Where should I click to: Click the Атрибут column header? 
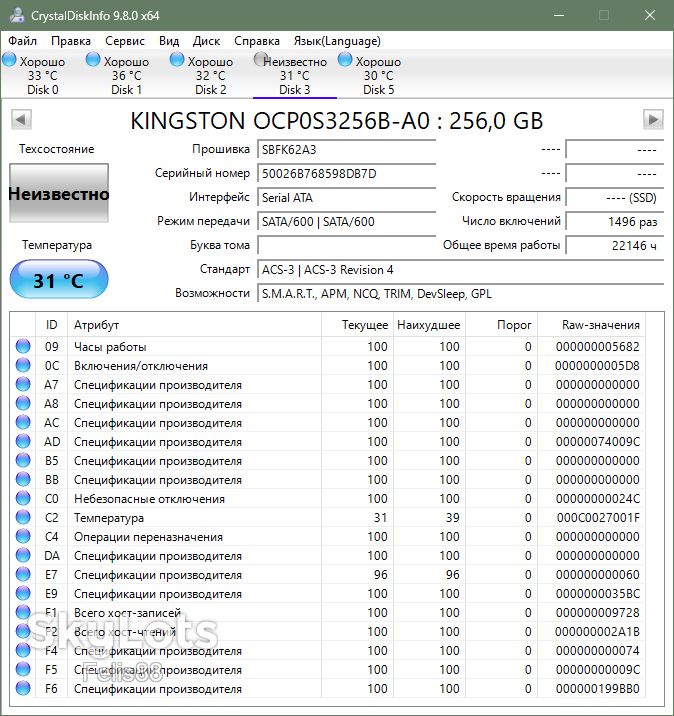click(x=195, y=325)
